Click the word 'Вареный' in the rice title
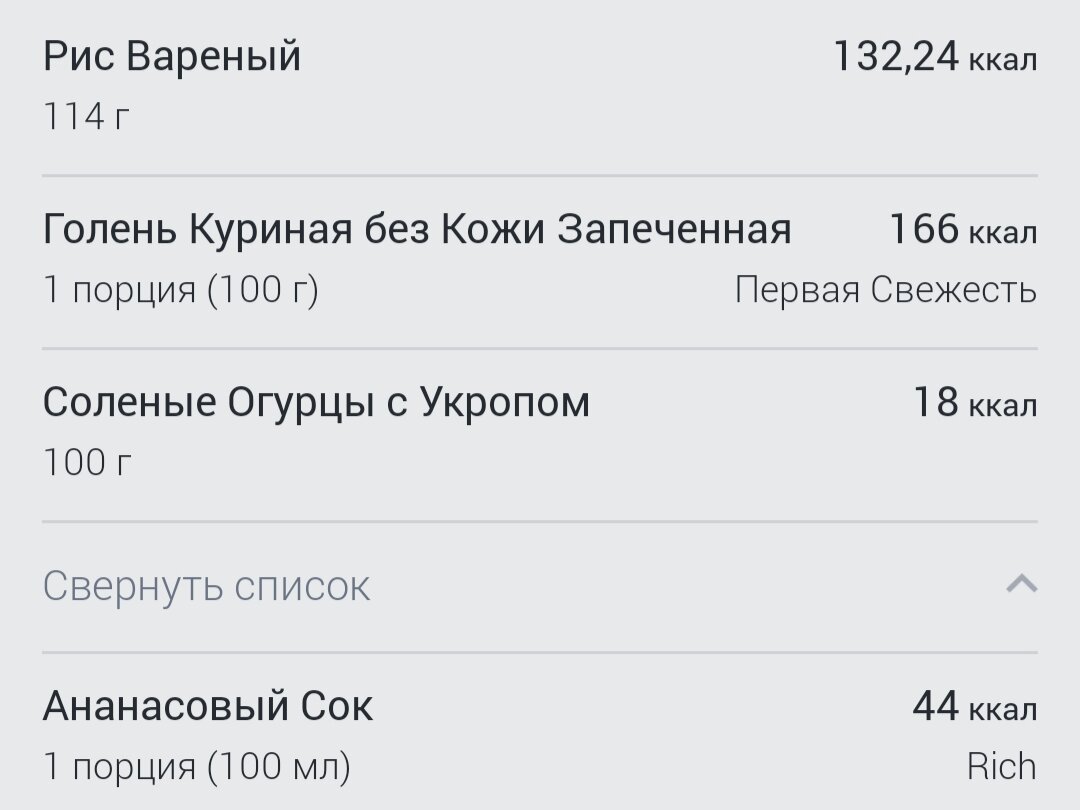 click(214, 56)
